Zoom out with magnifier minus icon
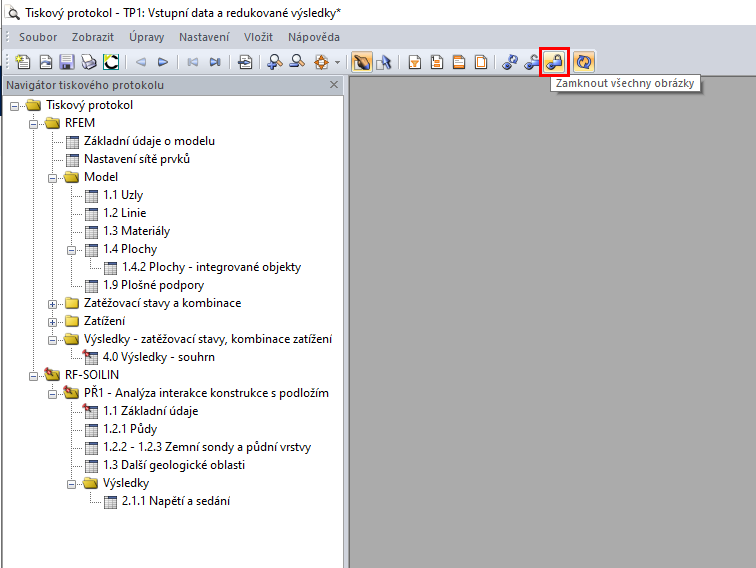This screenshot has height=568, width=756. point(297,62)
